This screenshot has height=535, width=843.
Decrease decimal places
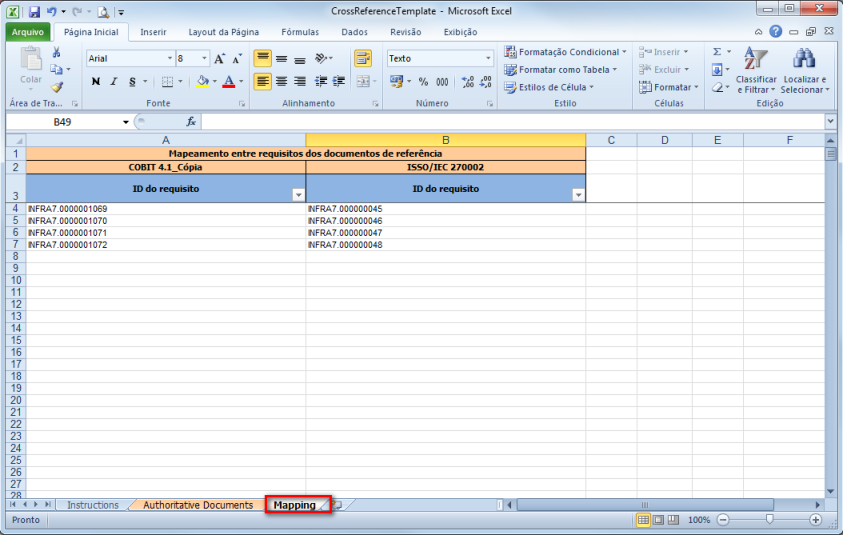click(485, 82)
